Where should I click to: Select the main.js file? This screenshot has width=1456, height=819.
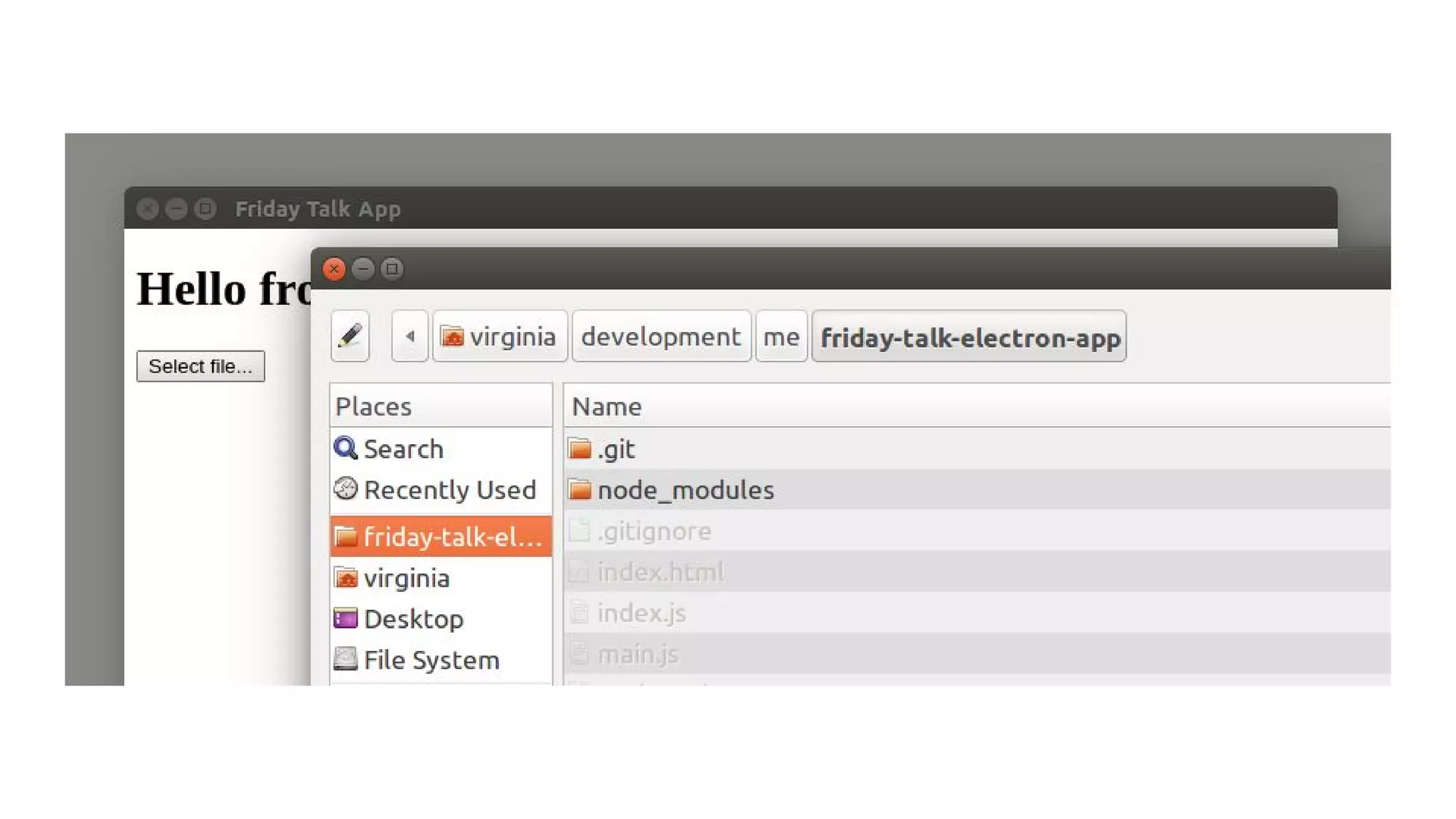click(x=637, y=654)
